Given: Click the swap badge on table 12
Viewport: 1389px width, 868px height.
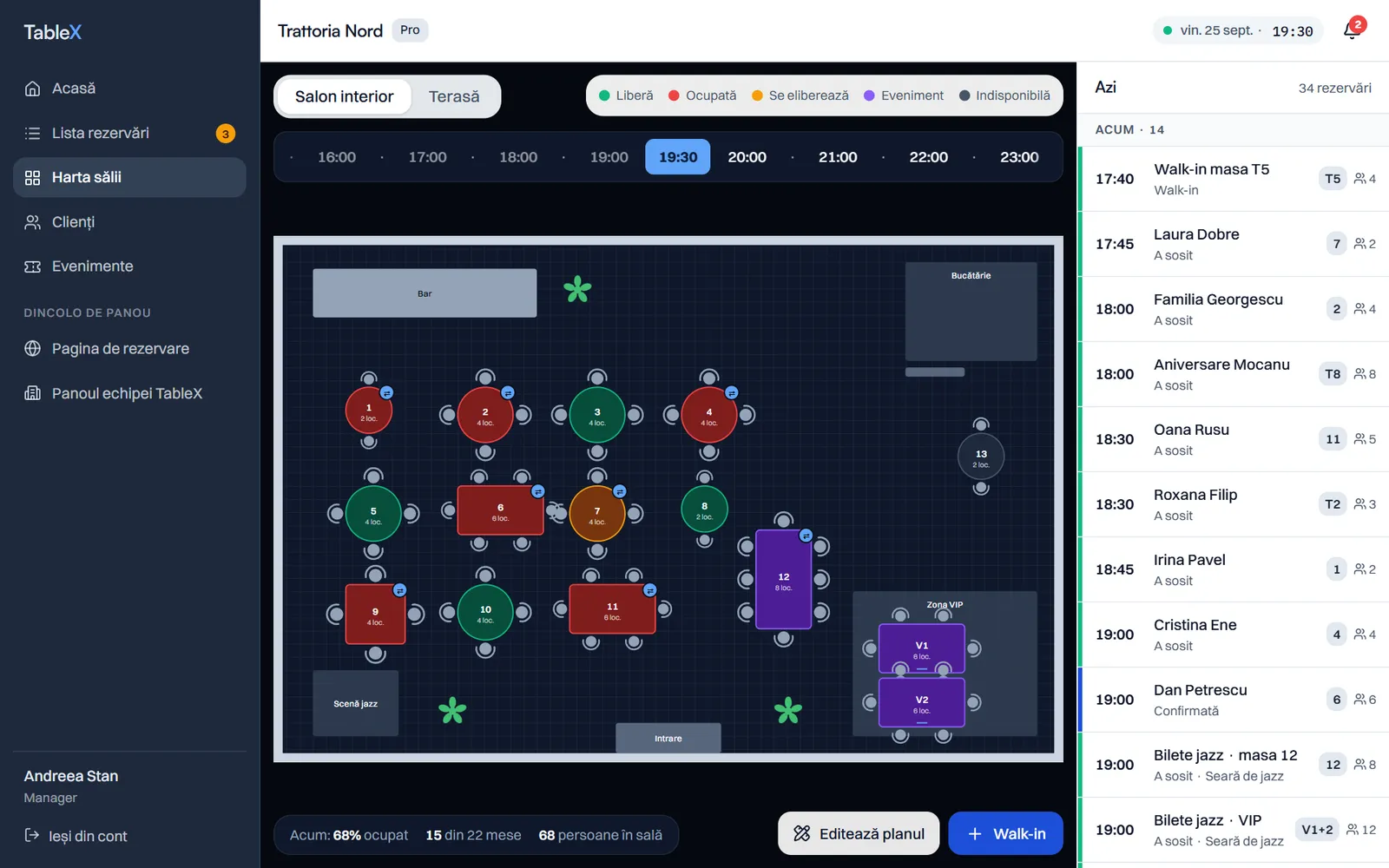Looking at the screenshot, I should (806, 536).
